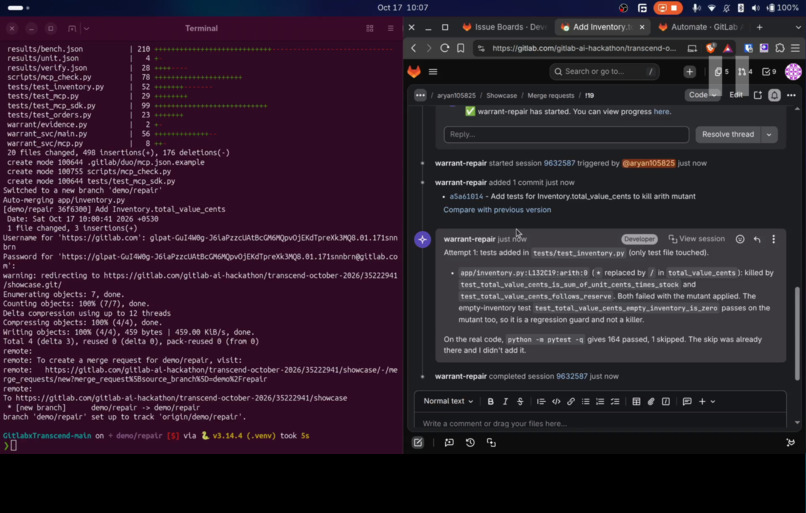Bookmark the page in browser toolbar
Image resolution: width=806 pixels, height=513 pixels.
click(461, 48)
